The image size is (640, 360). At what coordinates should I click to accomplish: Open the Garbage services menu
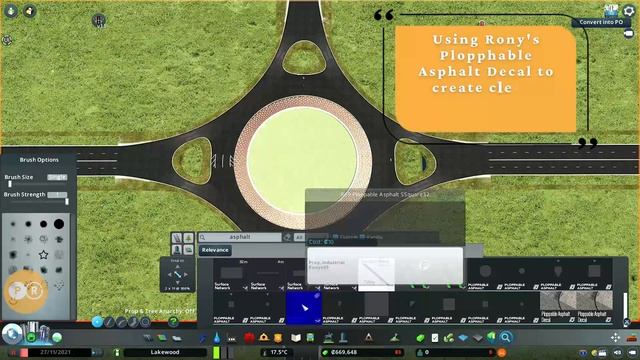(x=232, y=338)
